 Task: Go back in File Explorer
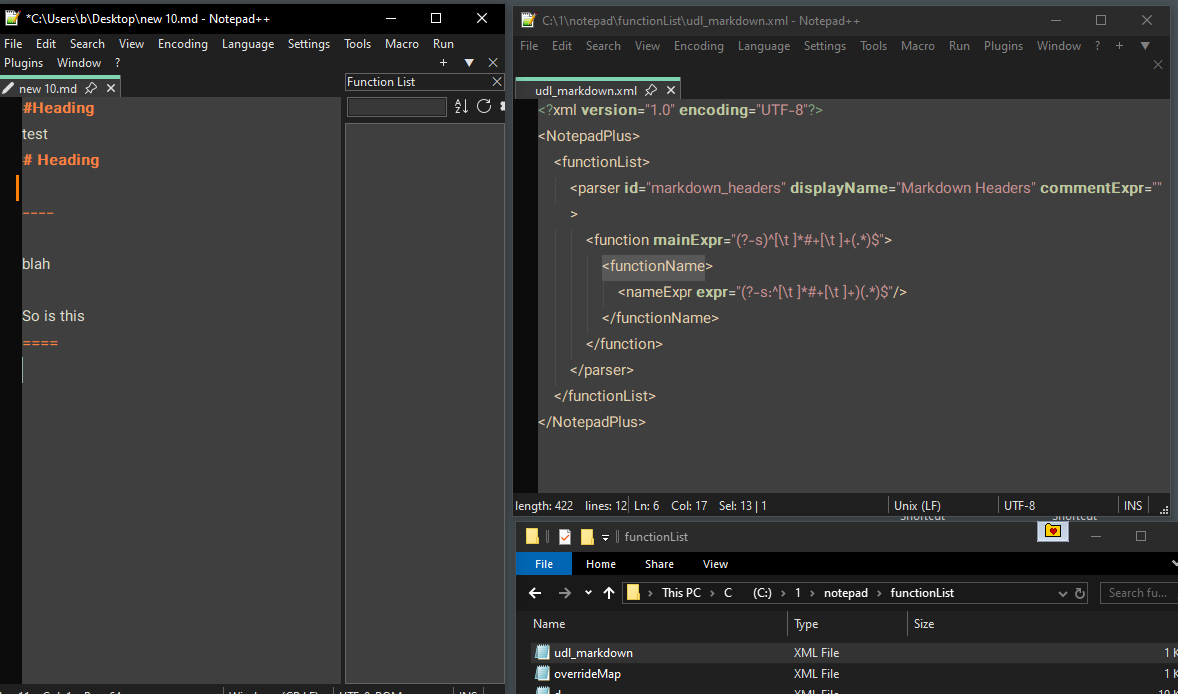[x=535, y=593]
